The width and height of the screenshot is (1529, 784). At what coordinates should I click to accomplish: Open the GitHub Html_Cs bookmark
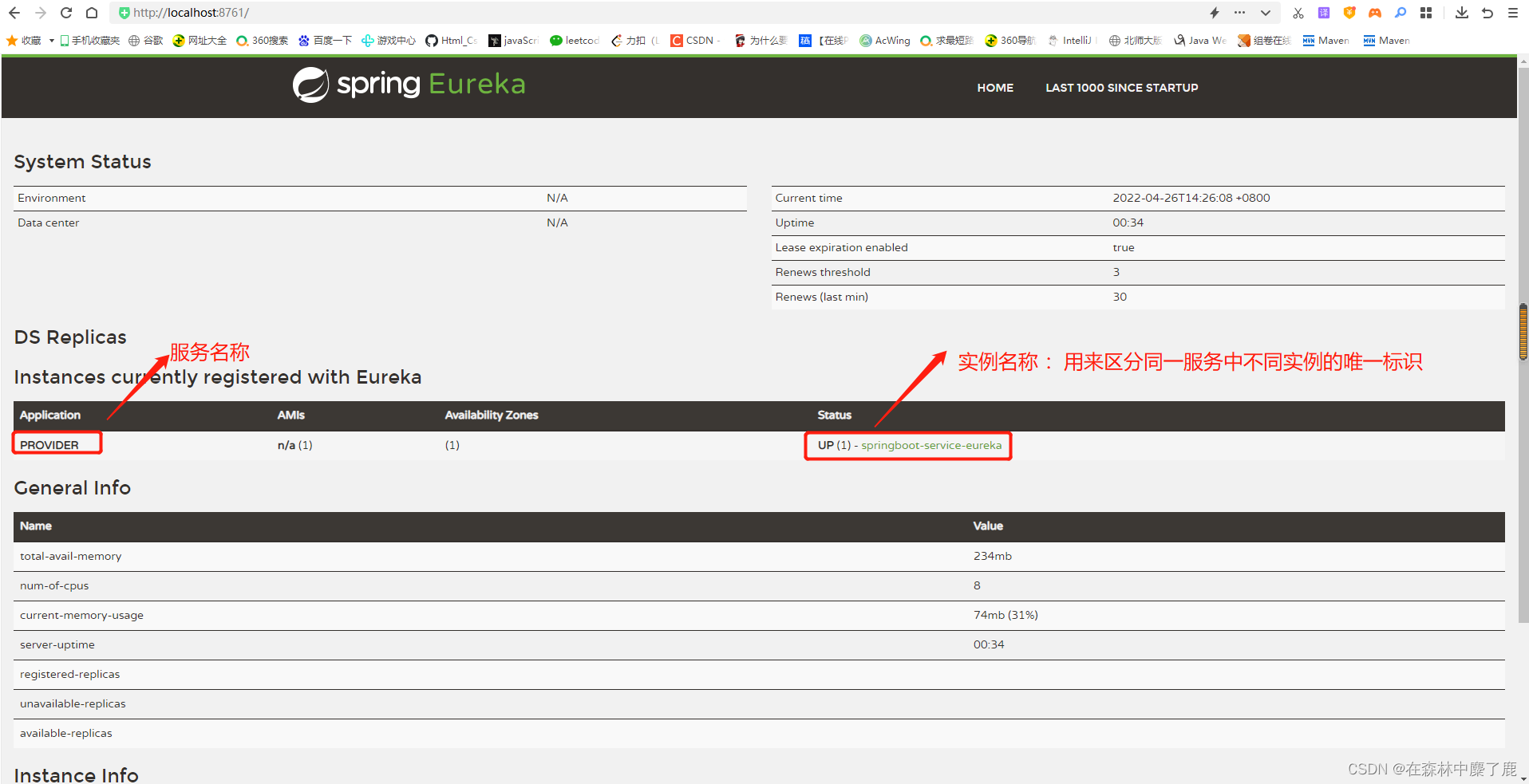pyautogui.click(x=452, y=41)
